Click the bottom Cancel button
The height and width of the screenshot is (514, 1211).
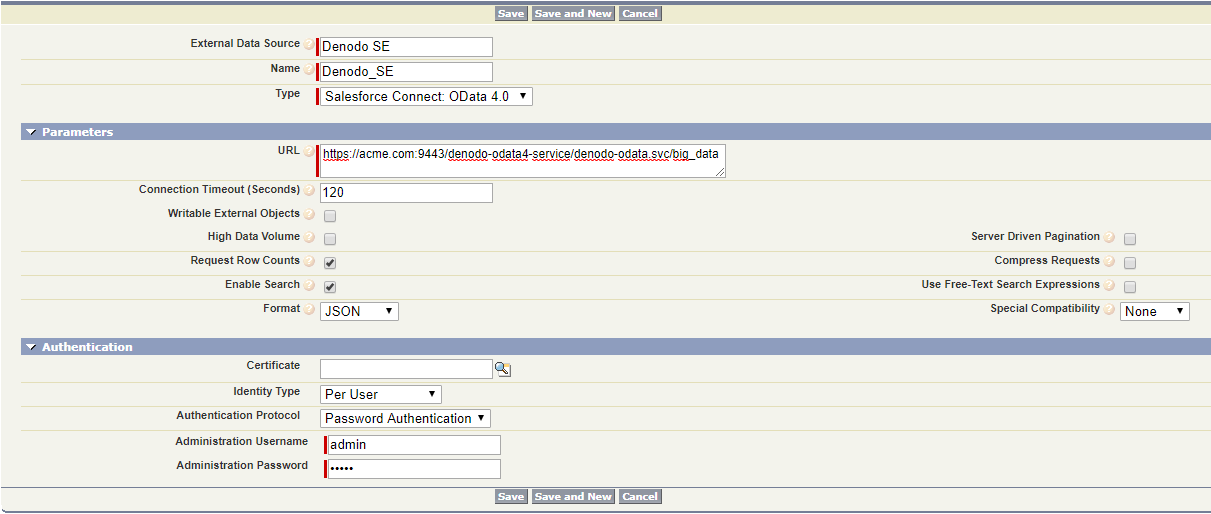click(640, 497)
